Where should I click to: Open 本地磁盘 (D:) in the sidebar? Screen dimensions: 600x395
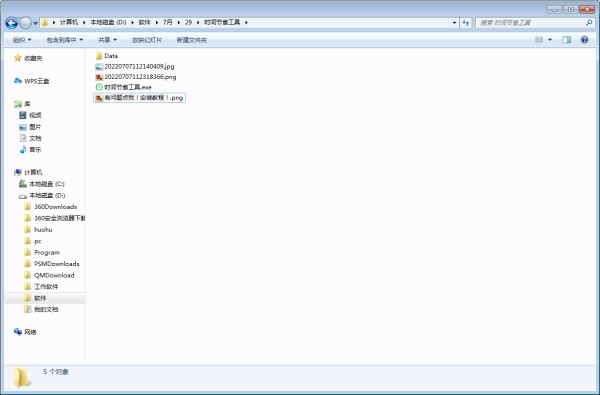[42, 196]
